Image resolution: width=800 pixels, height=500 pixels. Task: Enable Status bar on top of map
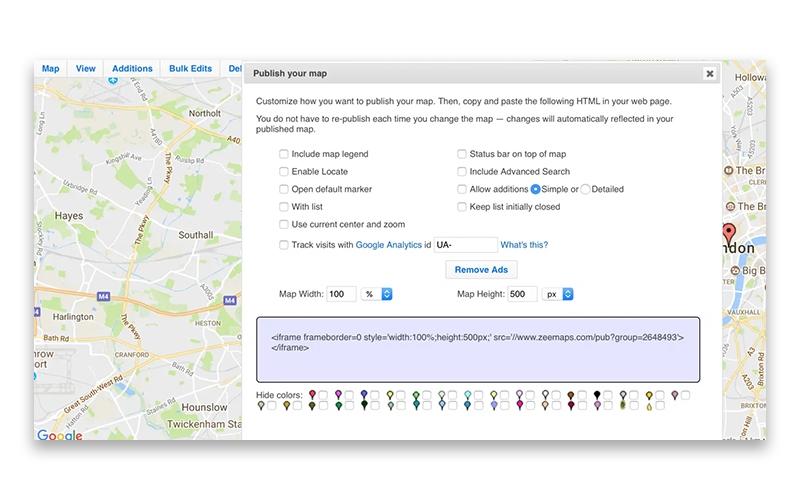pyautogui.click(x=462, y=154)
